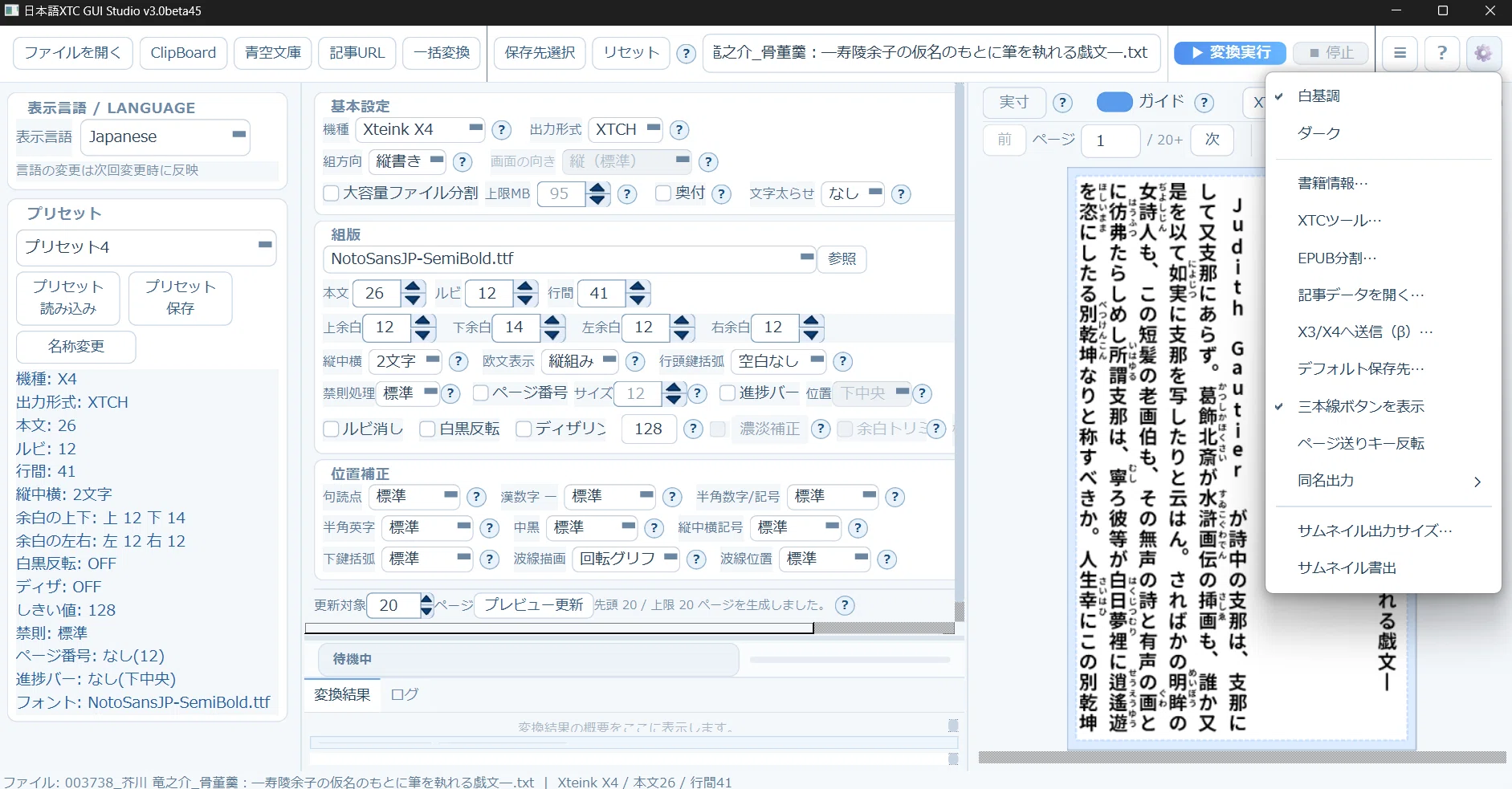The width and height of the screenshot is (1512, 789).
Task: Click help icon next to リセット
Action: point(686,54)
